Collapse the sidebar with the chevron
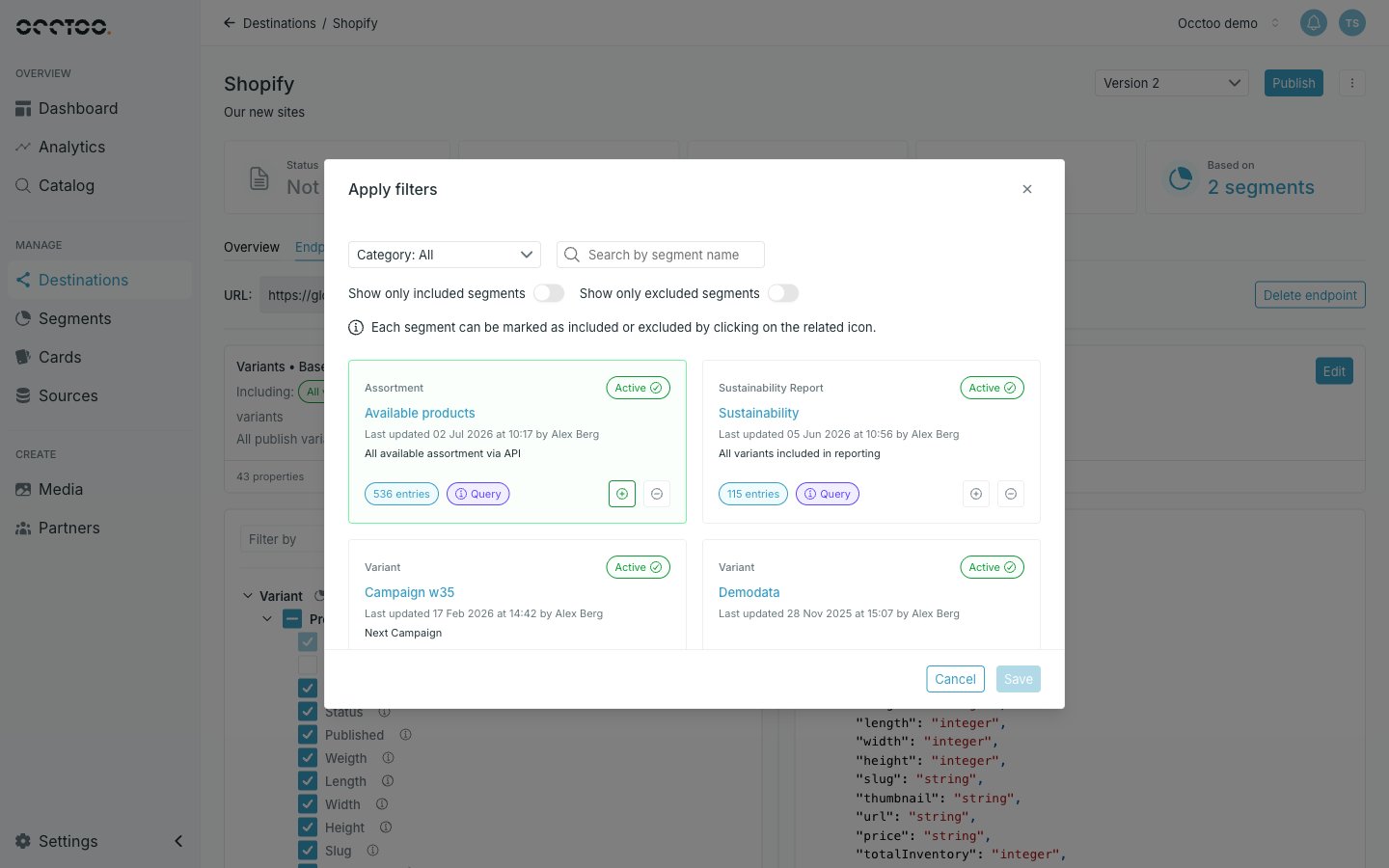Image resolution: width=1389 pixels, height=868 pixels. pyautogui.click(x=178, y=841)
